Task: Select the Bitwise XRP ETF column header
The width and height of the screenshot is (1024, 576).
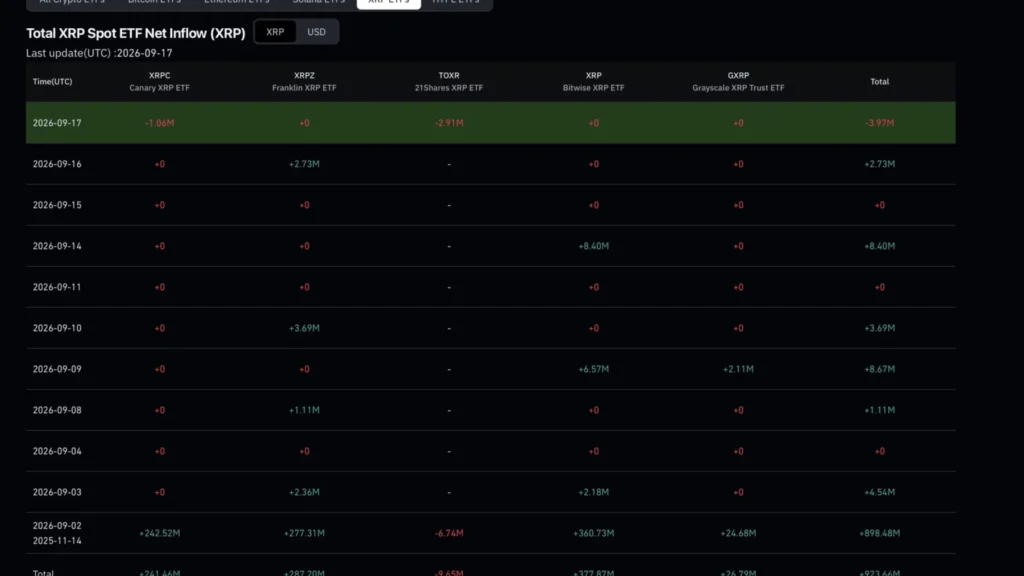Action: pos(594,82)
